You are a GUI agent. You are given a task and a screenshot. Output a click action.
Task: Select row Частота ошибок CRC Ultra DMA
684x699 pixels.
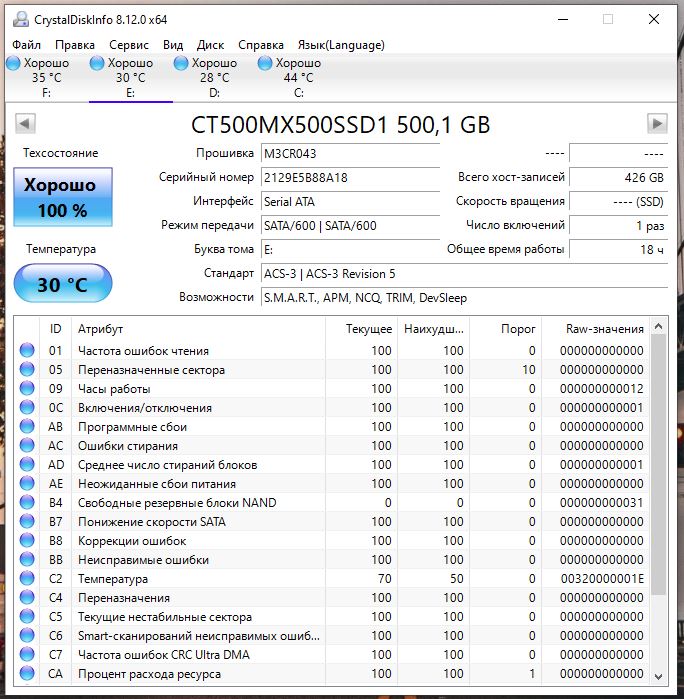pos(331,654)
